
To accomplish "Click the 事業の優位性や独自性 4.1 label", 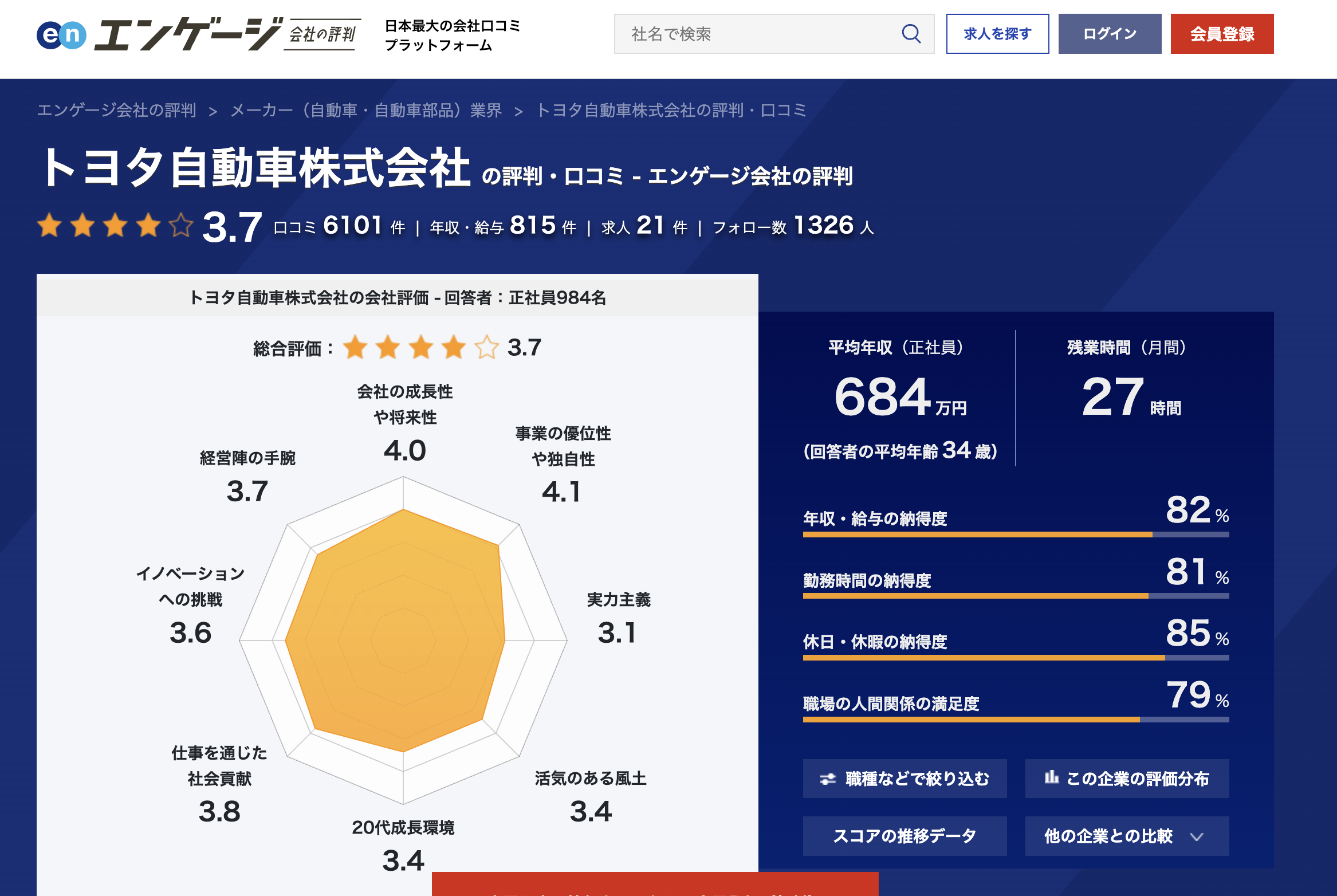I will (563, 465).
